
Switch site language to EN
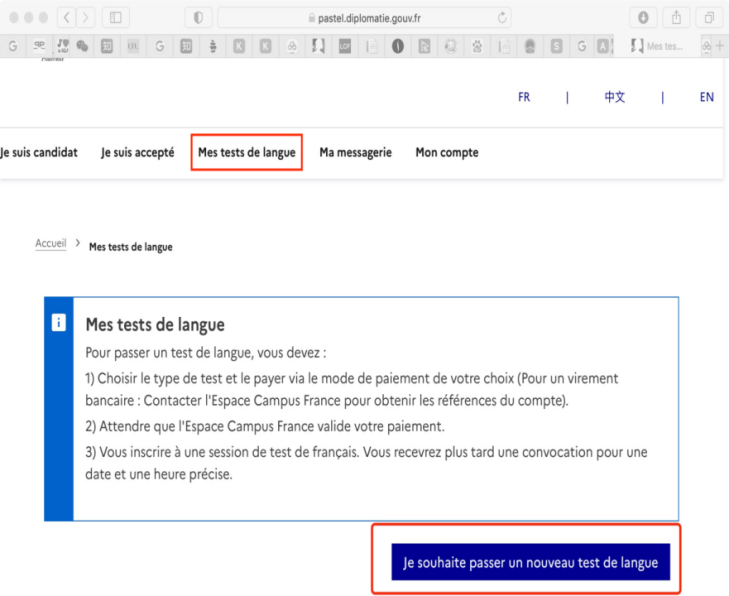pos(707,97)
